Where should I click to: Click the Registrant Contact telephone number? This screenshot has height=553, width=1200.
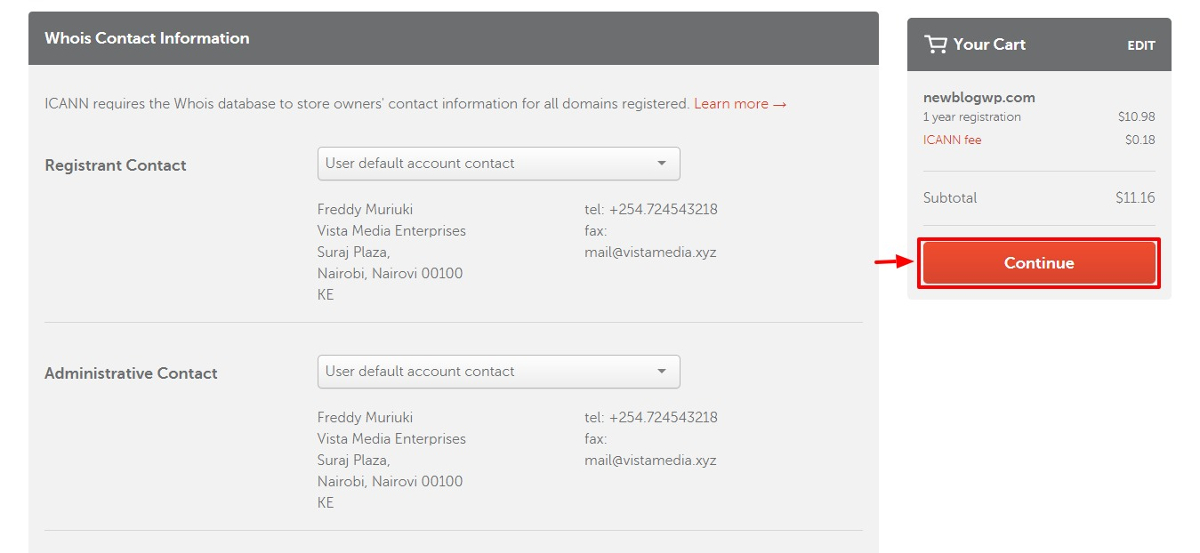651,210
